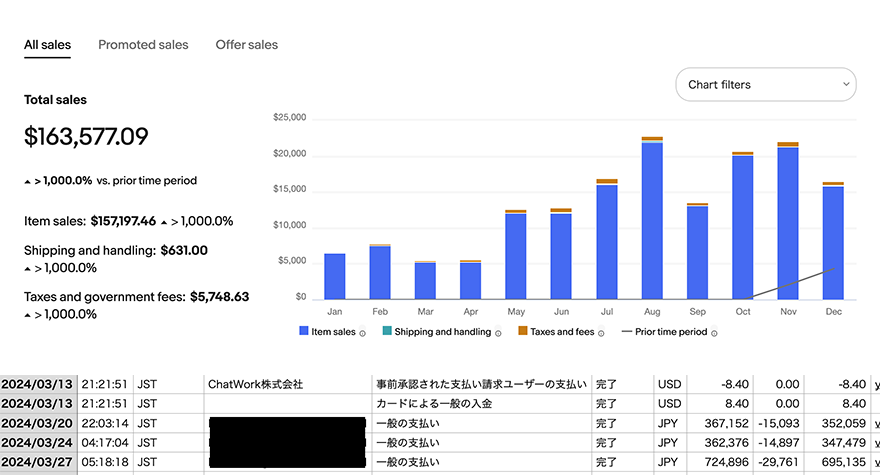Click the chevron arrow in Chart filters
The height and width of the screenshot is (475, 880).
[846, 85]
